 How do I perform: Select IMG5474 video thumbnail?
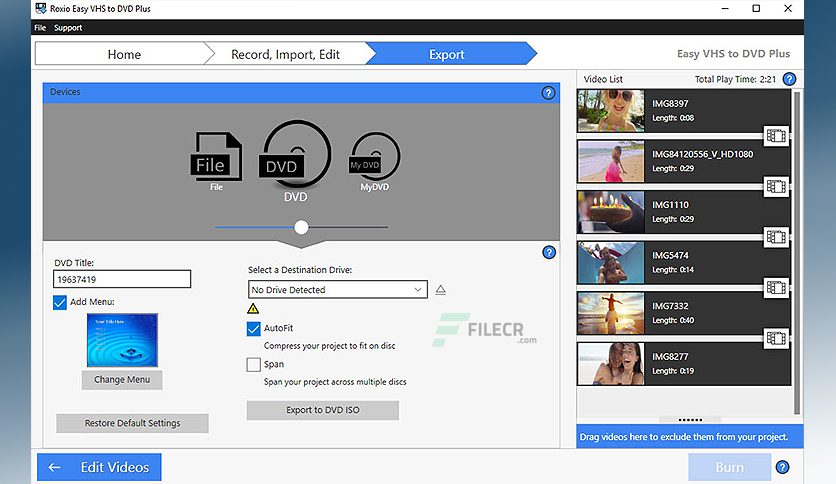tap(611, 263)
